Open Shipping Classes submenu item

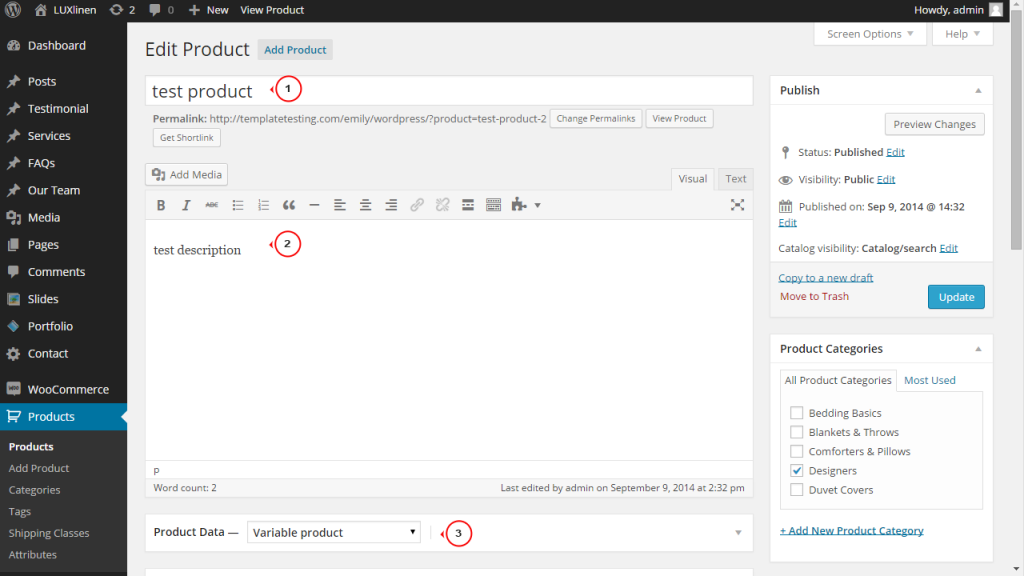tap(49, 533)
